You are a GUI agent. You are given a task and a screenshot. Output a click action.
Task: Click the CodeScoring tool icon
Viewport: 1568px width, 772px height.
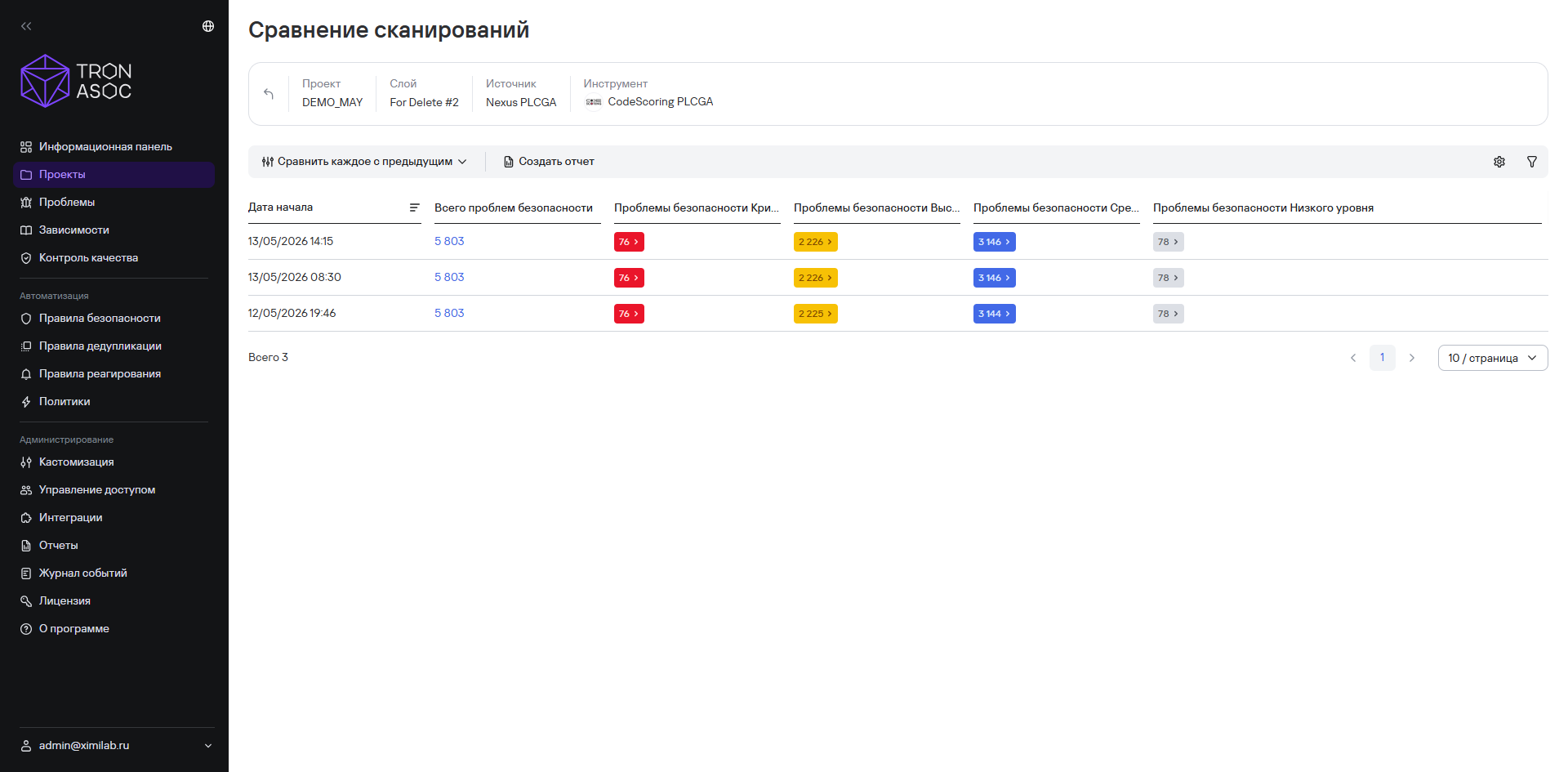pos(594,102)
